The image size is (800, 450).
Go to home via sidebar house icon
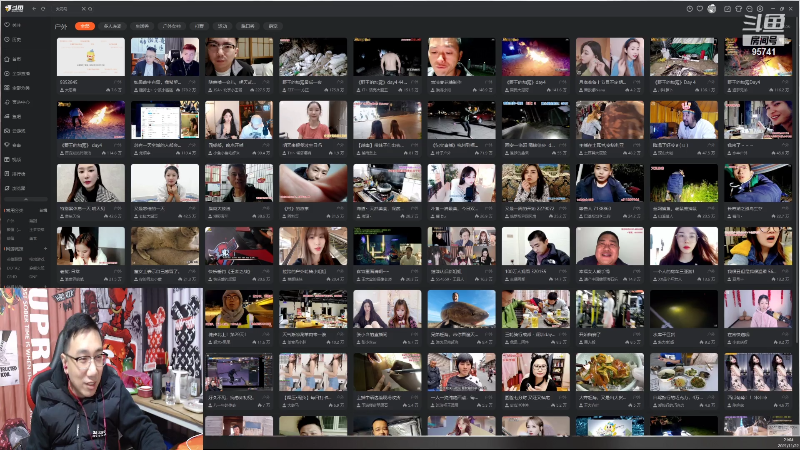13,59
